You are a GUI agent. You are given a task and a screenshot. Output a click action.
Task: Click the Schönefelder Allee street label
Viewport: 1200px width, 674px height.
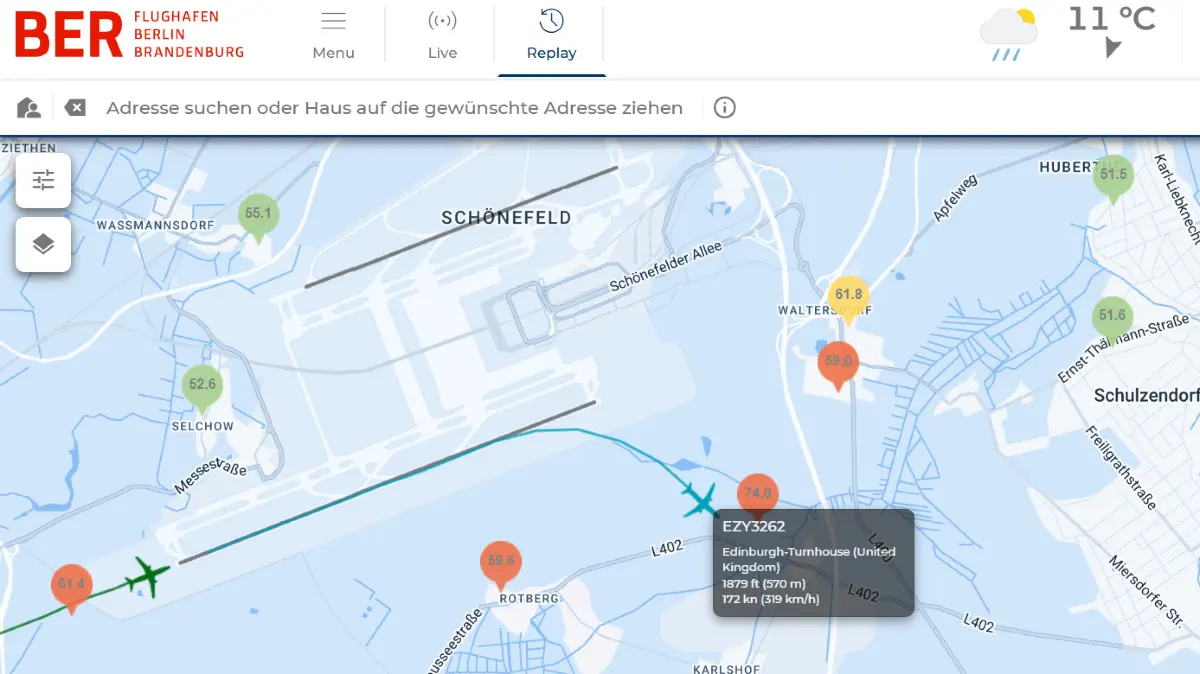665,267
